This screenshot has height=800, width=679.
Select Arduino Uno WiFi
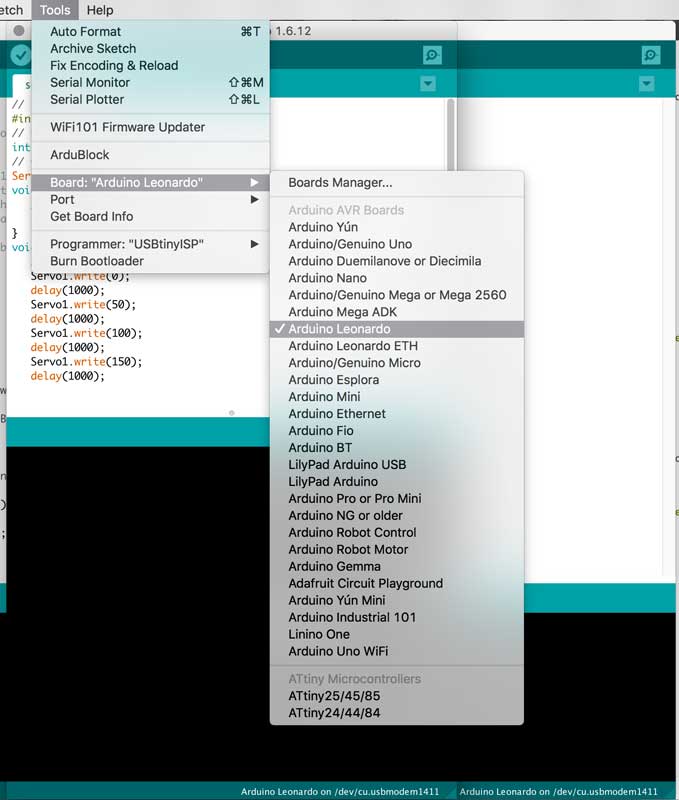click(397, 651)
